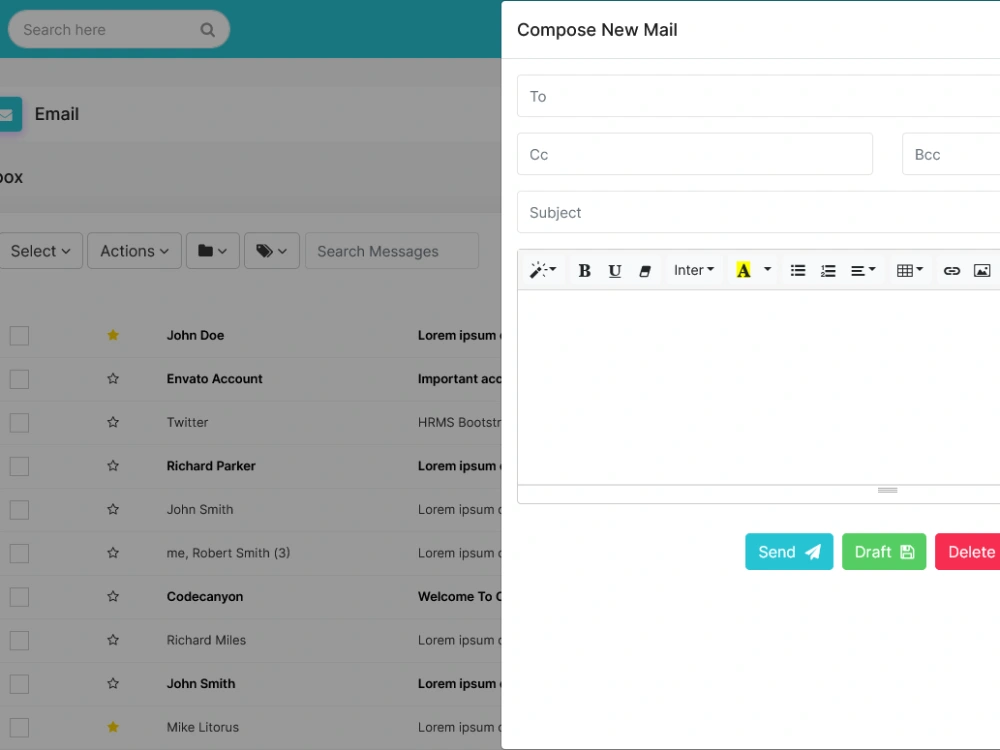Click the 'HRMS Bootstr' subject text
This screenshot has width=1000, height=750.
click(460, 422)
